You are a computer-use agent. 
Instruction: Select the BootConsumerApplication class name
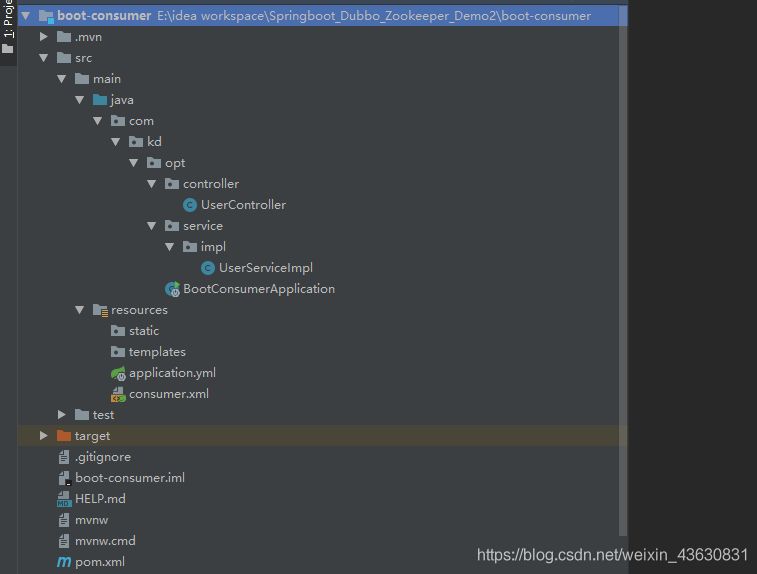[x=259, y=289]
